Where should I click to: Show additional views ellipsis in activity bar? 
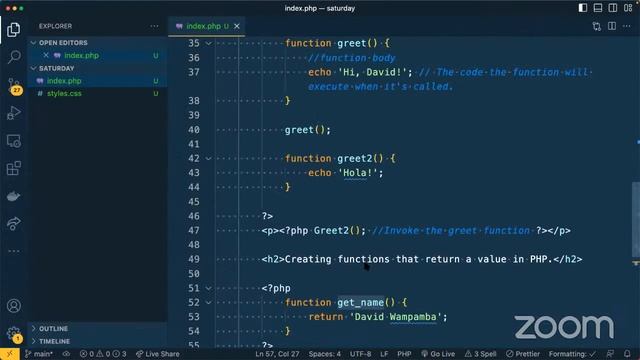[x=13, y=251]
